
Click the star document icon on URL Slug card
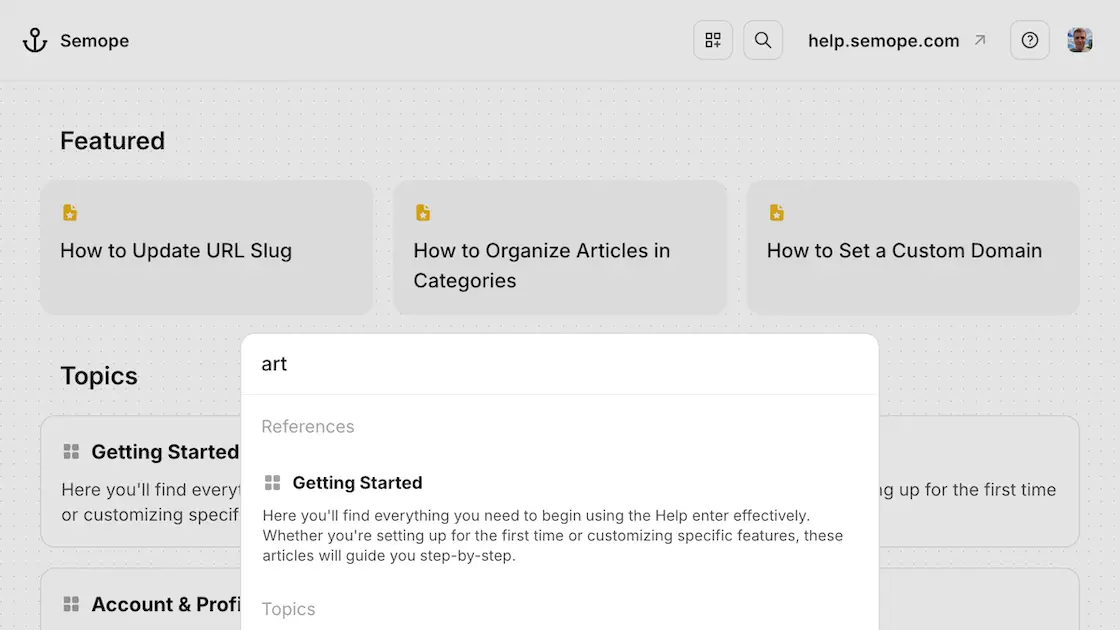pos(70,213)
